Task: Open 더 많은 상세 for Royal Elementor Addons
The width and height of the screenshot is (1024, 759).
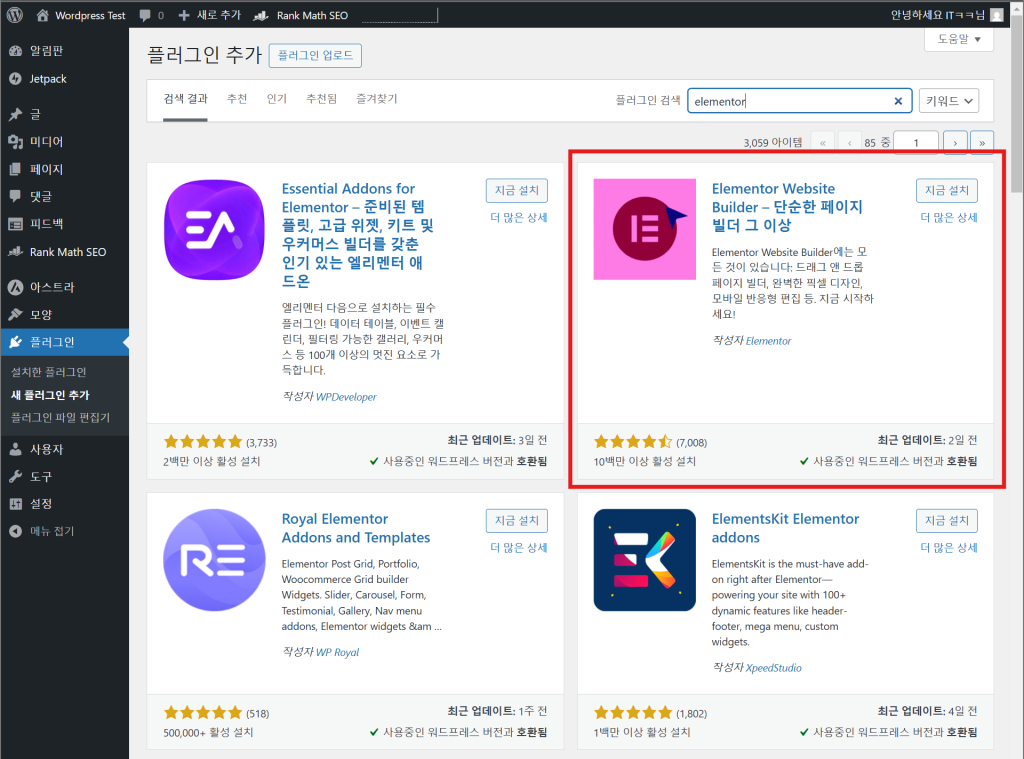Action: [519, 547]
